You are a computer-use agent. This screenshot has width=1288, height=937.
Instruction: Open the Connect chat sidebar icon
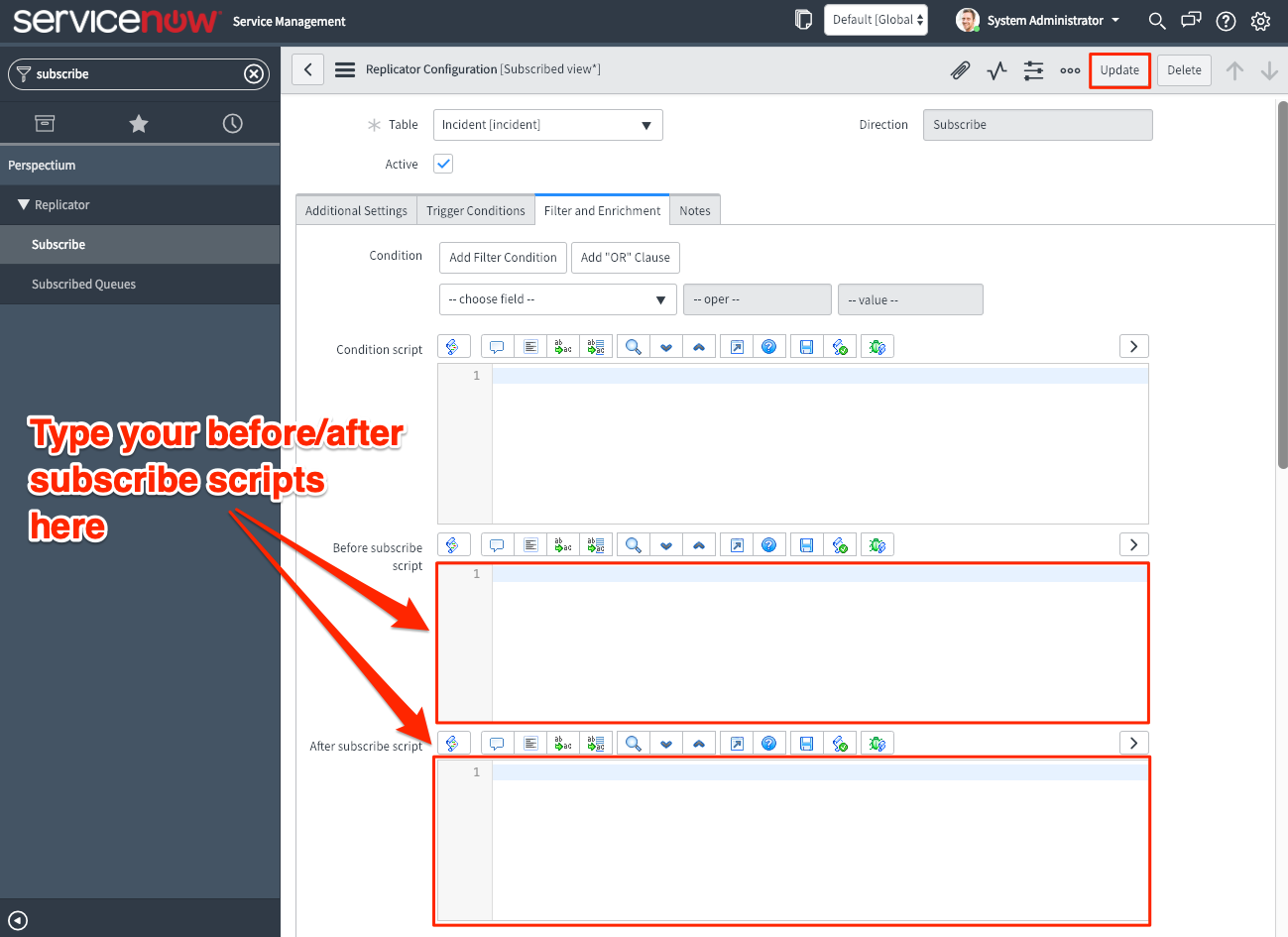1191,20
